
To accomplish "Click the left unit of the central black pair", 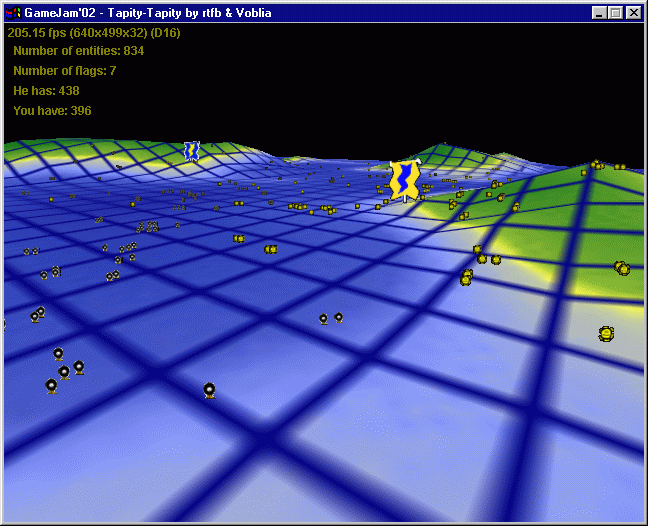I will 323,319.
